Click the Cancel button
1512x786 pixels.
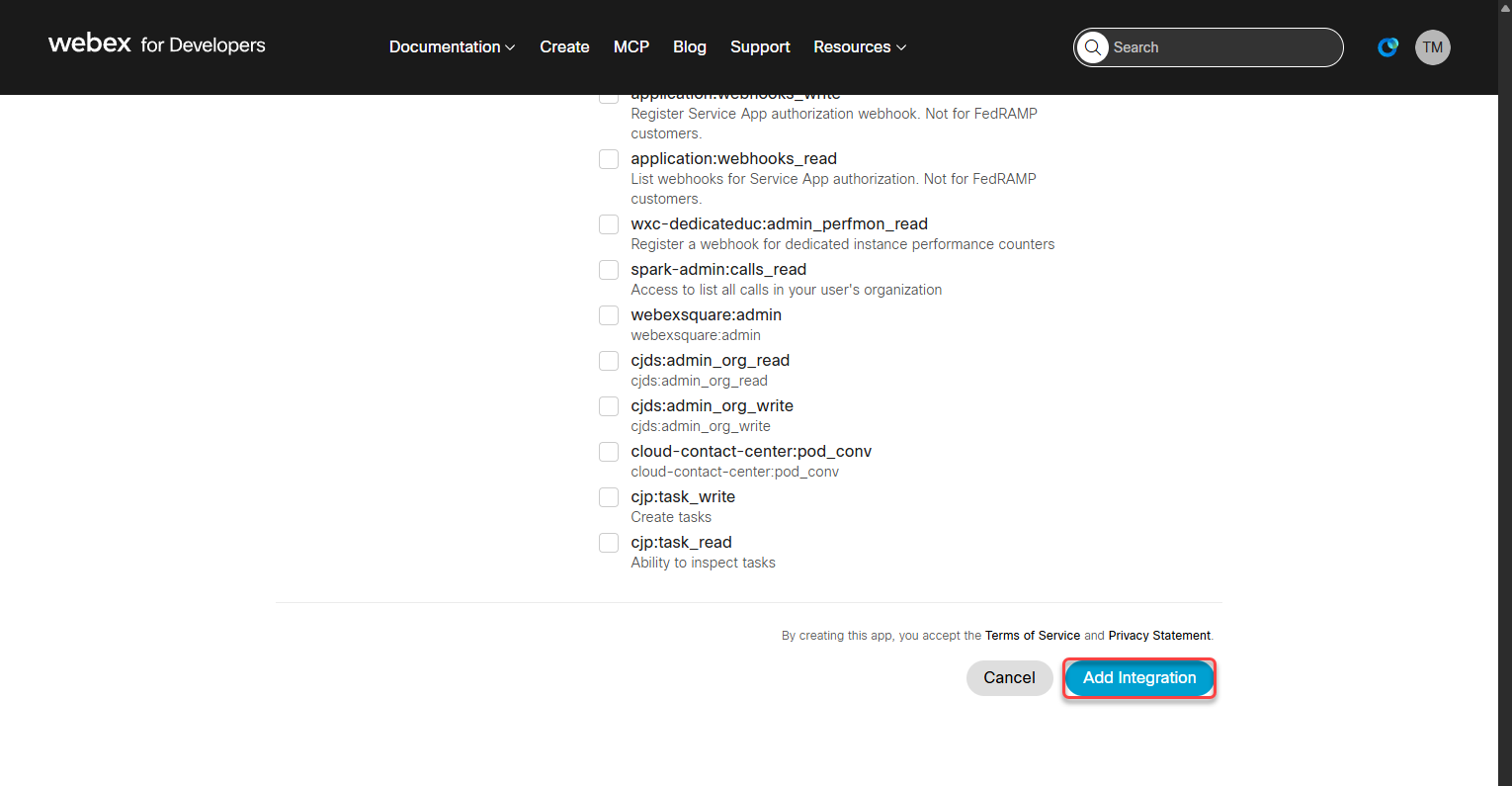pyautogui.click(x=1010, y=677)
